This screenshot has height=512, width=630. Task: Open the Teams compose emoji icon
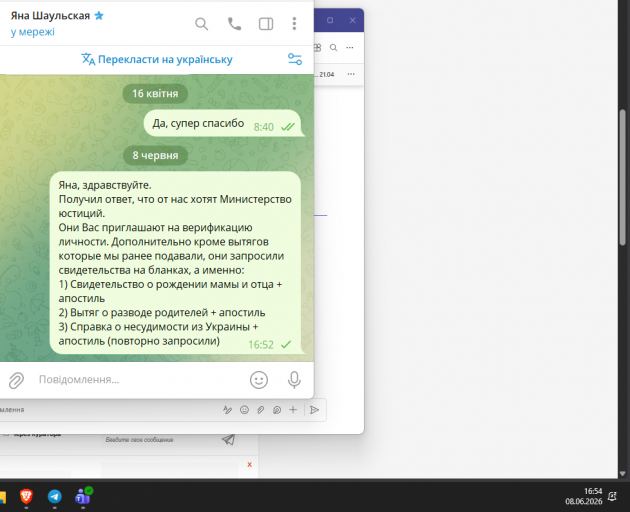pyautogui.click(x=244, y=410)
